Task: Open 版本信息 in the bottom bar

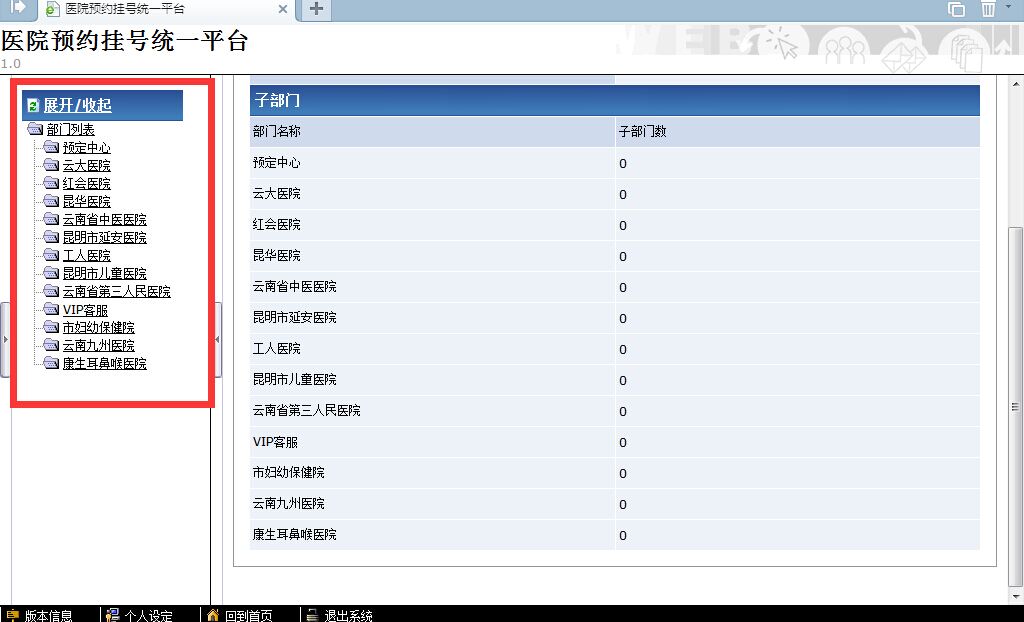Action: [49, 615]
